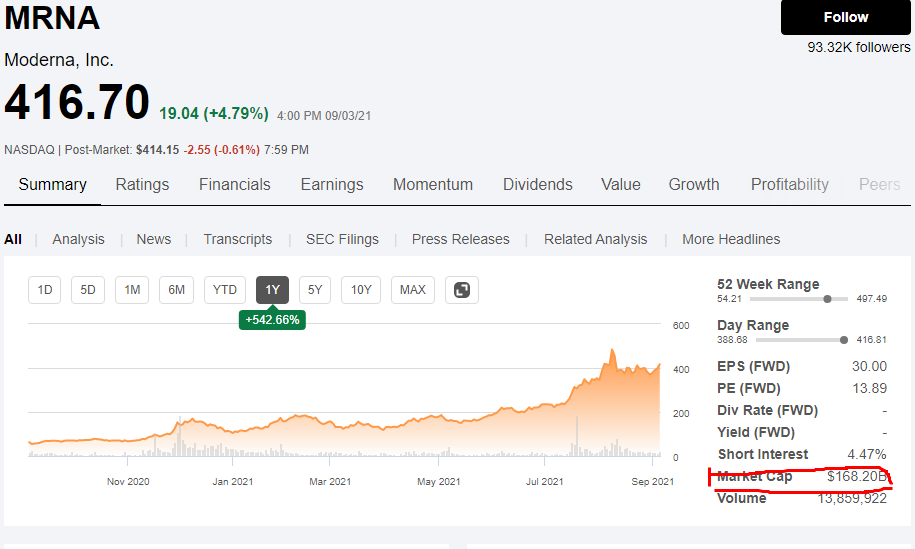Click the Follow button
The height and width of the screenshot is (549, 915).
coord(846,18)
